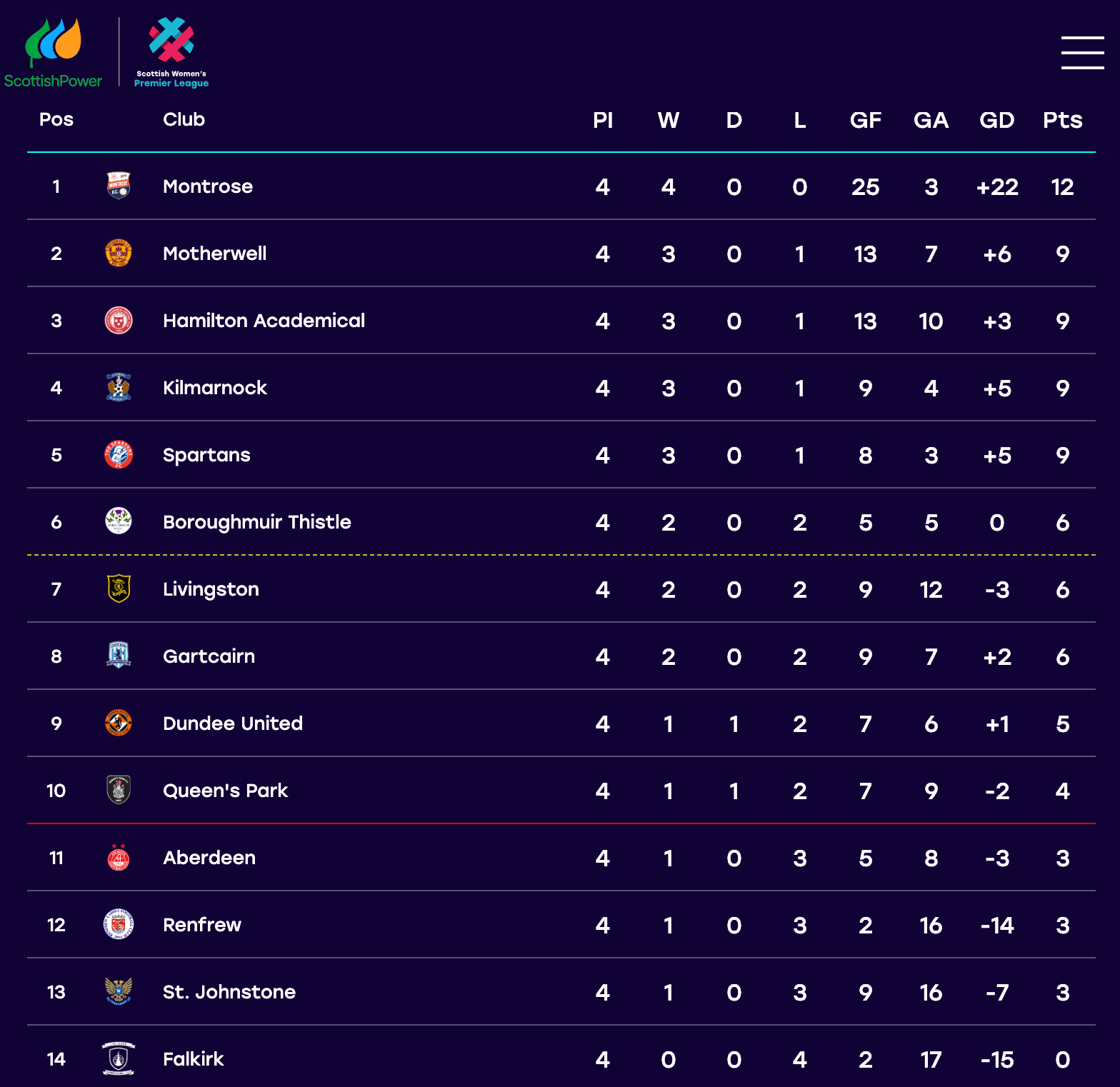Click the Motherwell club badge
This screenshot has height=1087, width=1120.
[x=119, y=253]
